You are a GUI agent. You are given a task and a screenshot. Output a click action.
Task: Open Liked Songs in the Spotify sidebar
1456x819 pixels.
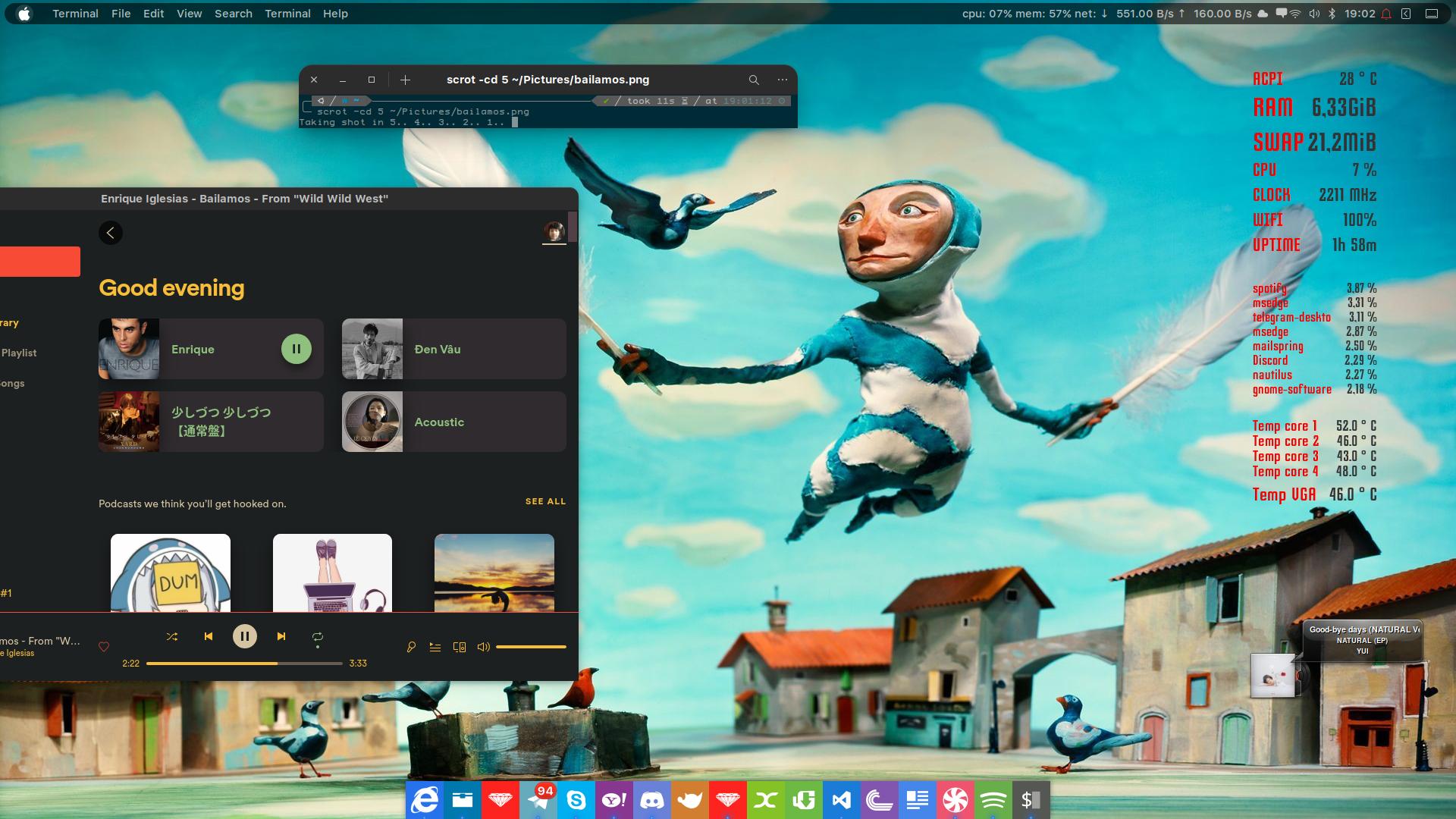tap(12, 383)
